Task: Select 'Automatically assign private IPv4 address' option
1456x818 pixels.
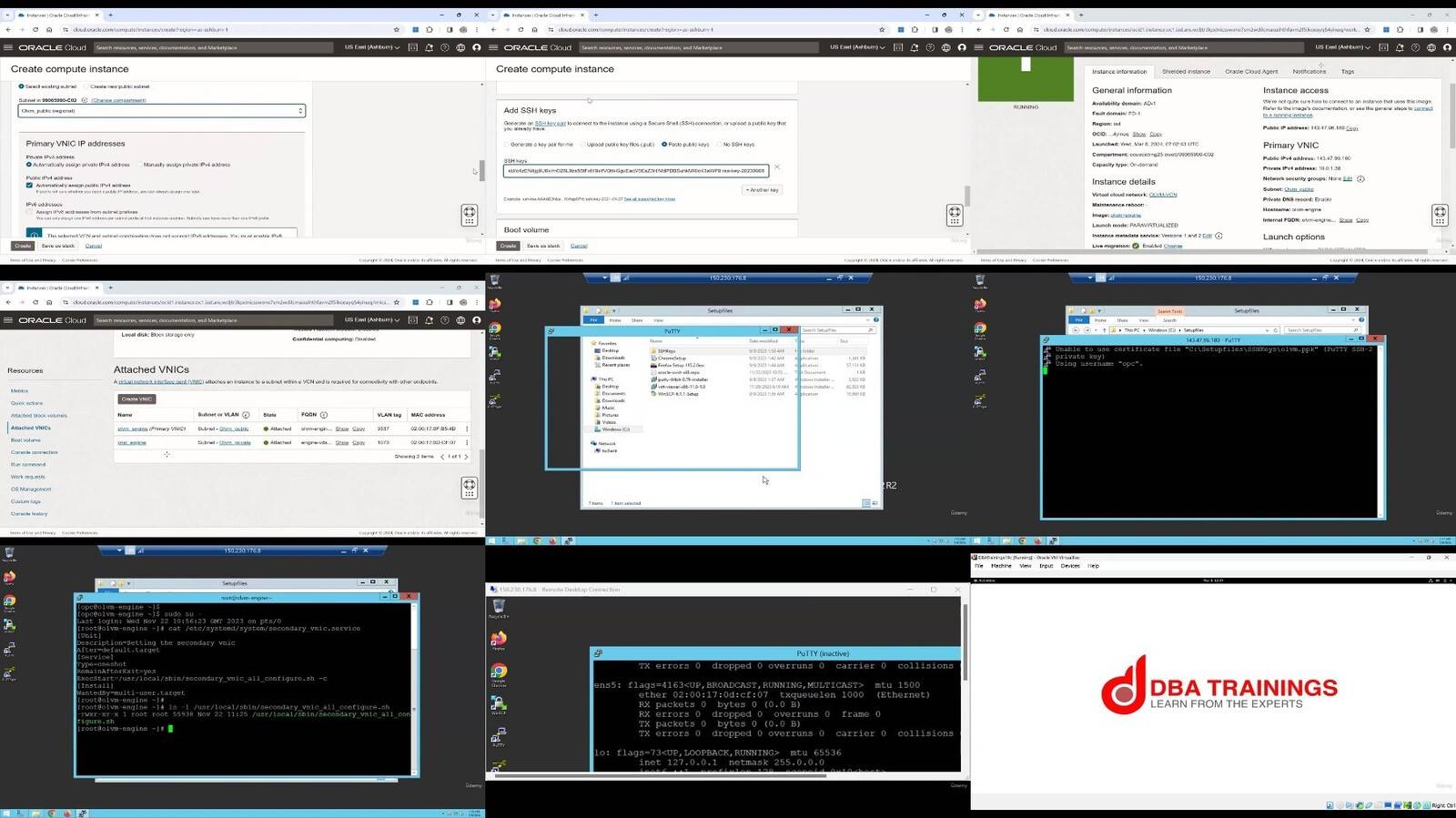Action: click(29, 165)
